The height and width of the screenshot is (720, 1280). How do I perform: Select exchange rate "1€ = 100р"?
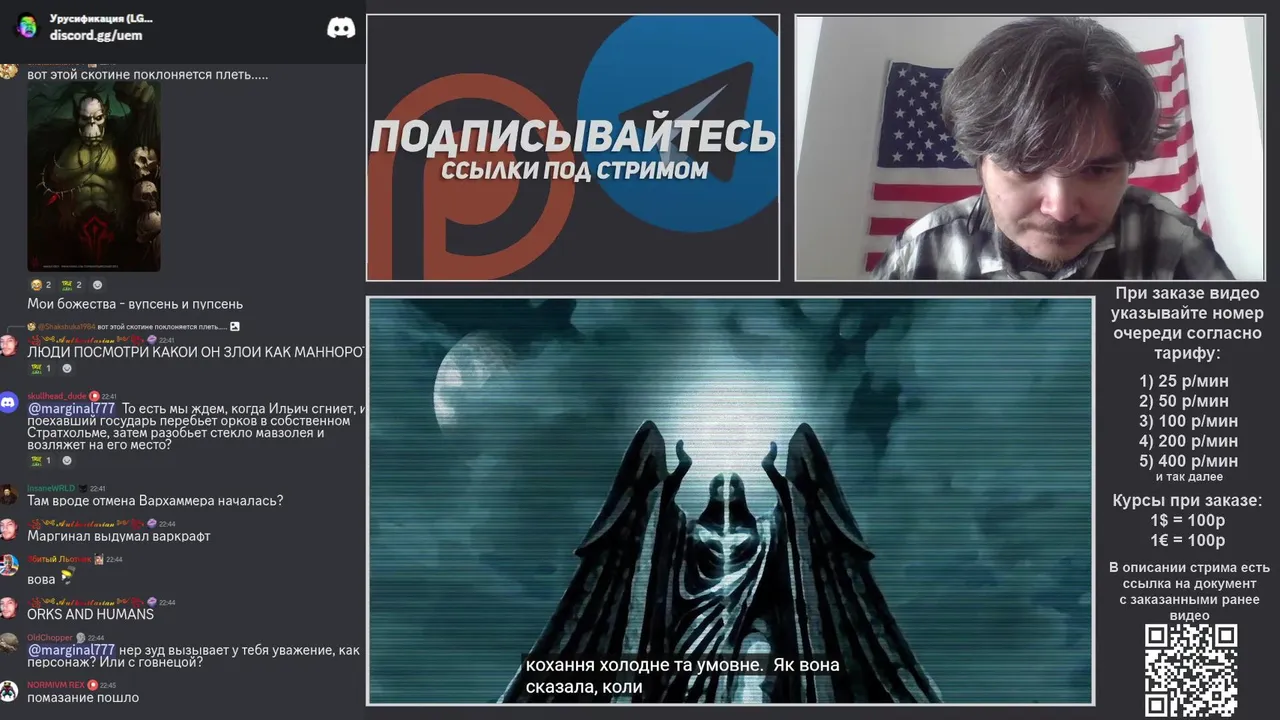pyautogui.click(x=1188, y=540)
